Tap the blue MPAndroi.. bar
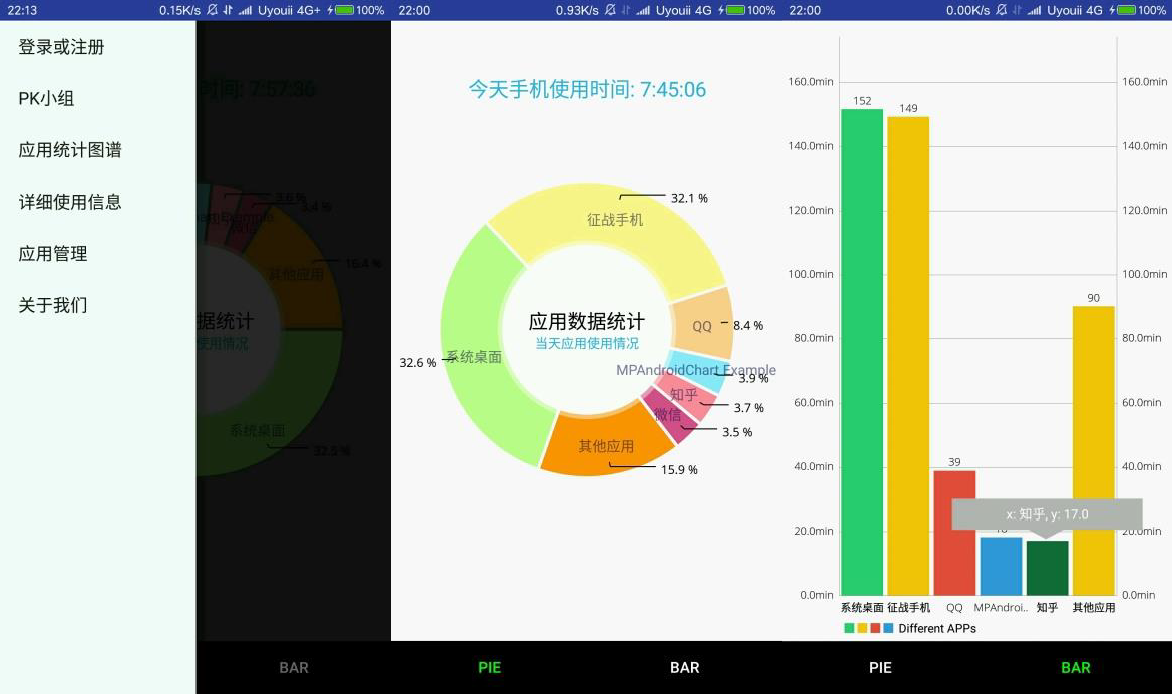 pyautogui.click(x=1001, y=566)
